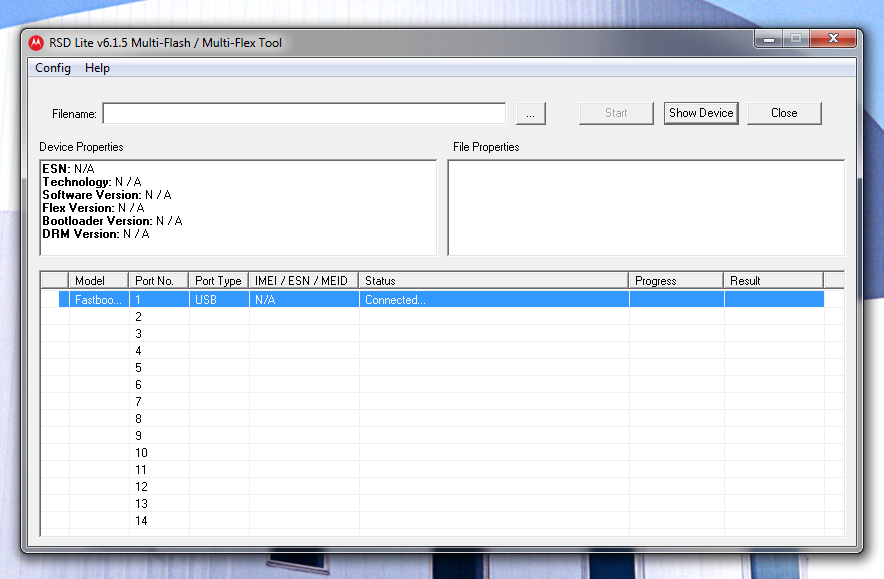The width and height of the screenshot is (884, 579).
Task: Select port number 8 row
Action: pyautogui.click(x=441, y=419)
